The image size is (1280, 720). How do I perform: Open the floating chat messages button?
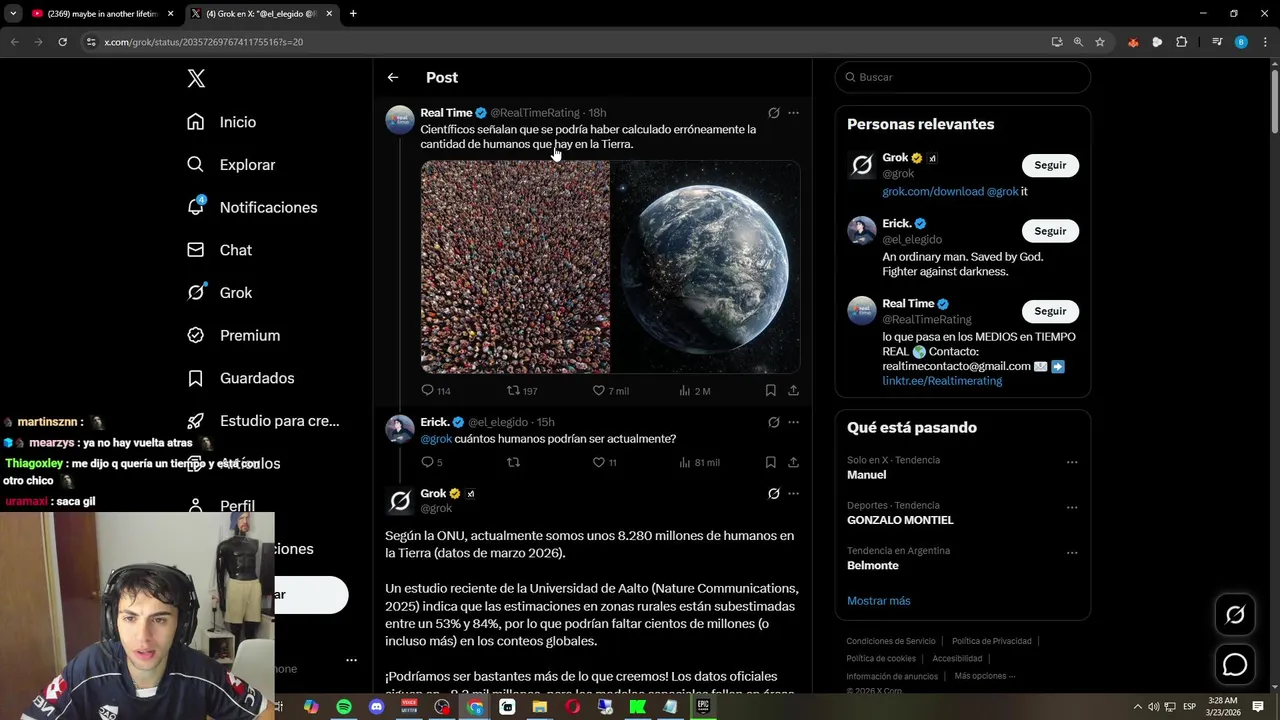point(1235,664)
